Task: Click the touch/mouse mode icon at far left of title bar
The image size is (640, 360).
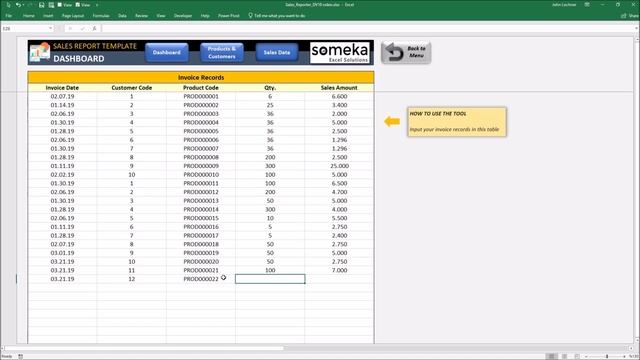Action: pyautogui.click(x=9, y=5)
